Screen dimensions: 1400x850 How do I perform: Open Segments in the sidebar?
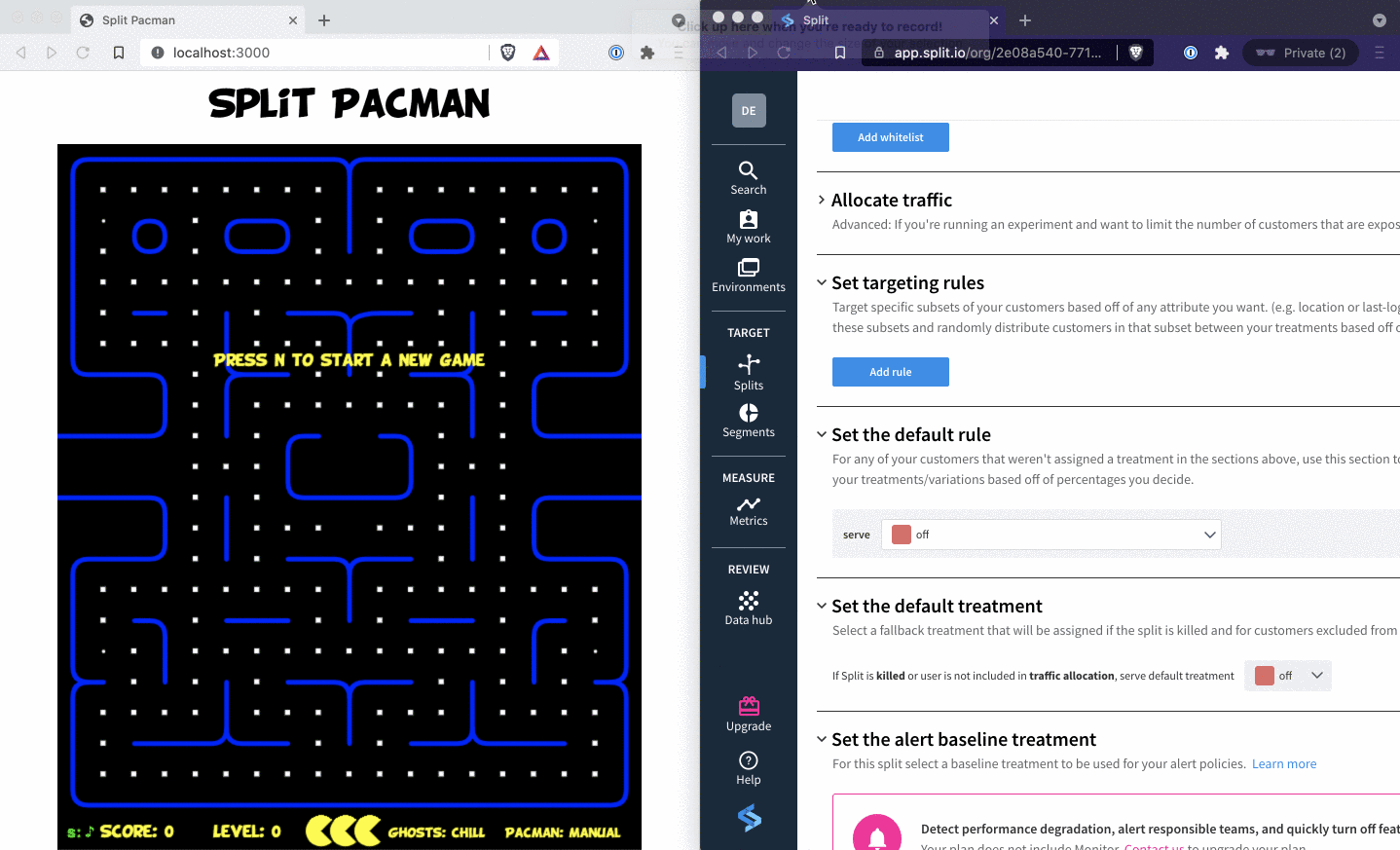pyautogui.click(x=748, y=421)
